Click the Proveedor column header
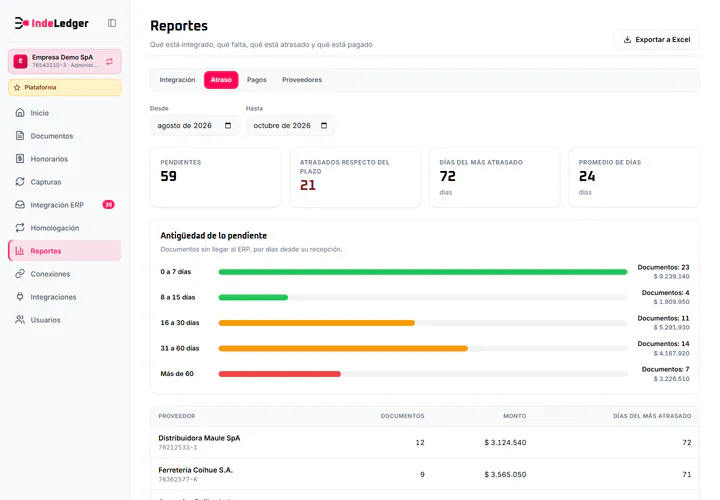Image resolution: width=720 pixels, height=500 pixels. click(x=177, y=416)
